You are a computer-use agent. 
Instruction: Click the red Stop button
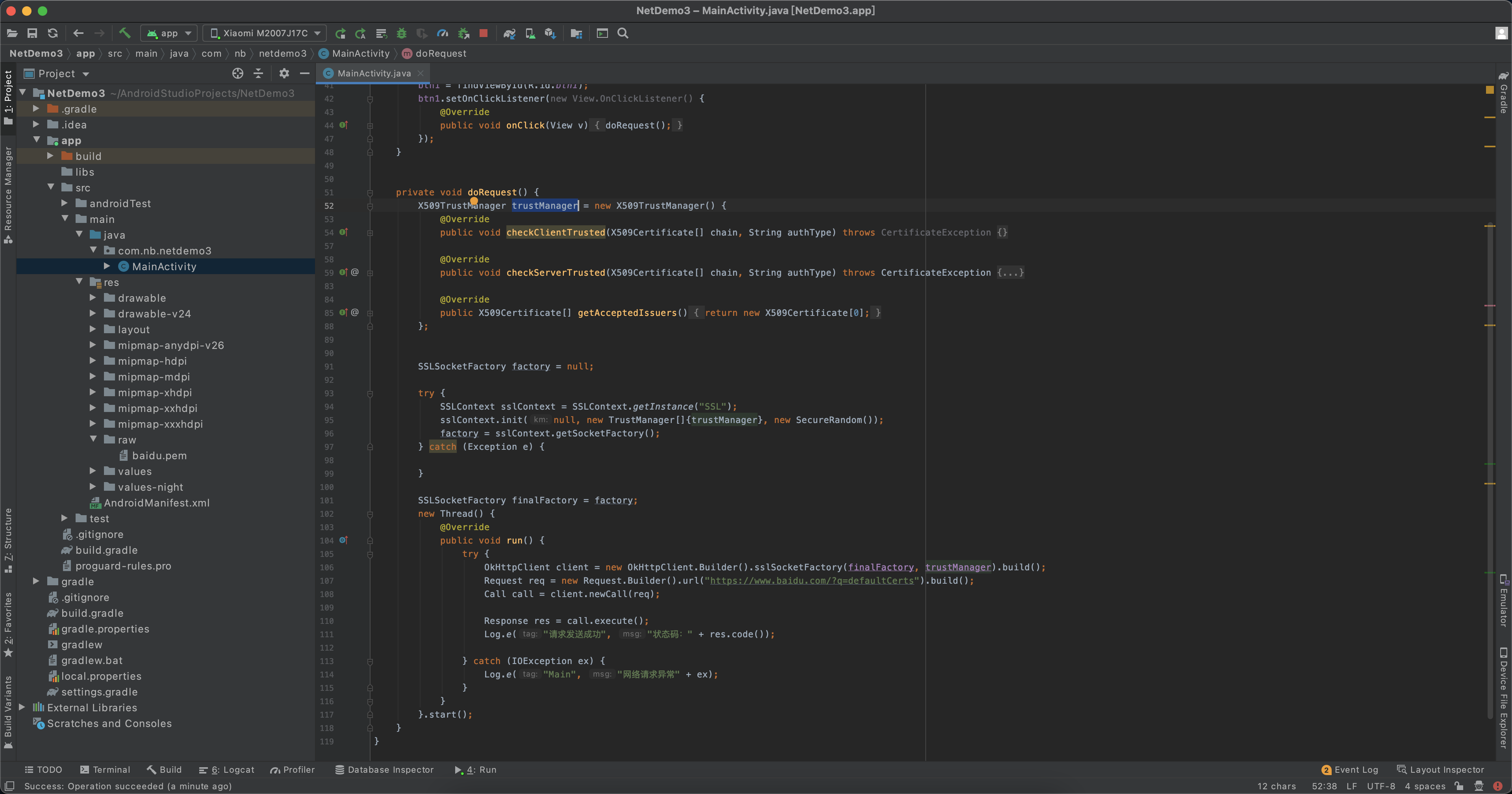484,33
